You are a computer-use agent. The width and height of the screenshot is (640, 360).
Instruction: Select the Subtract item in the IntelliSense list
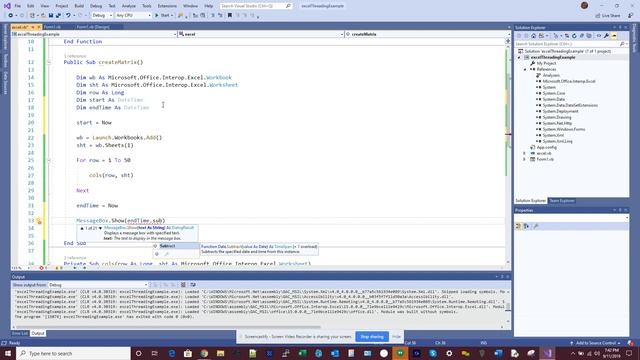[176, 246]
